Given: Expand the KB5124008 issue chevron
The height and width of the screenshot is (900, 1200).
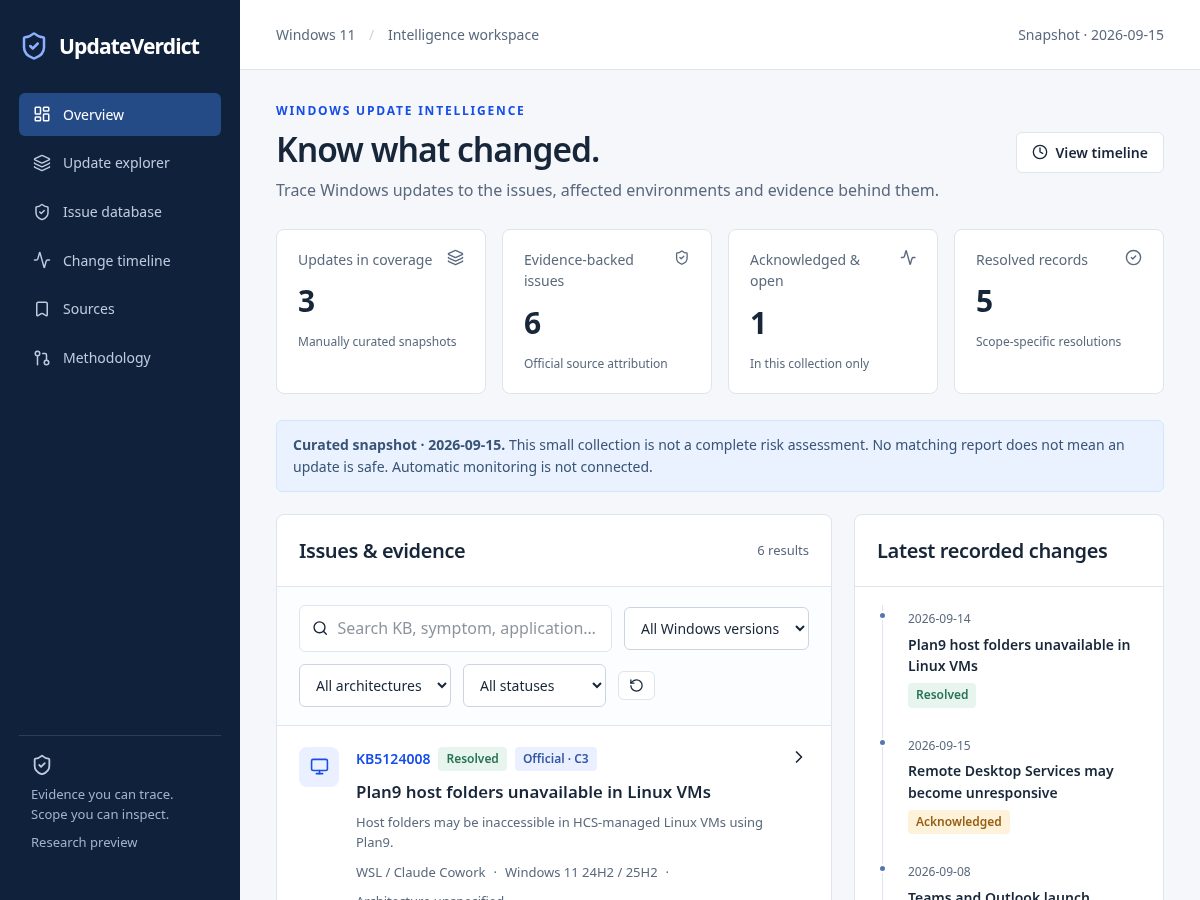Looking at the screenshot, I should pyautogui.click(x=798, y=757).
